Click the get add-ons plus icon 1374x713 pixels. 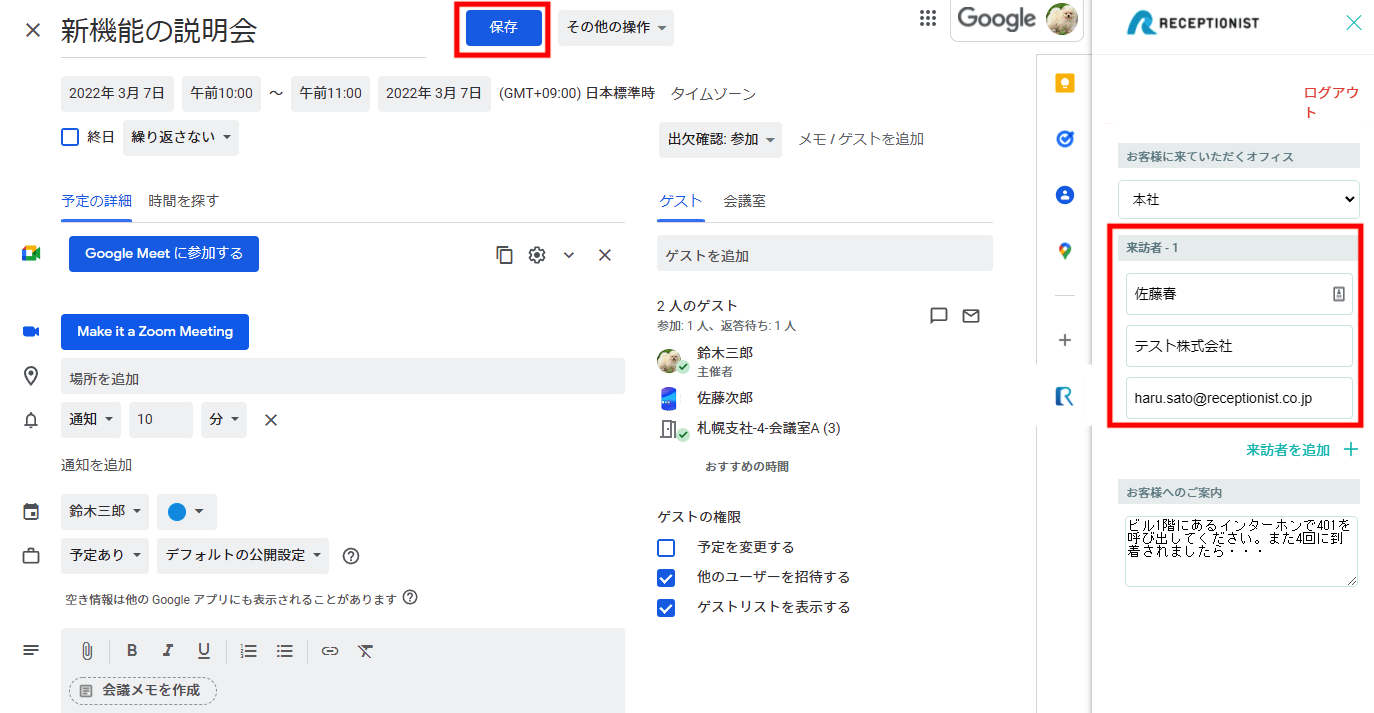pyautogui.click(x=1065, y=340)
